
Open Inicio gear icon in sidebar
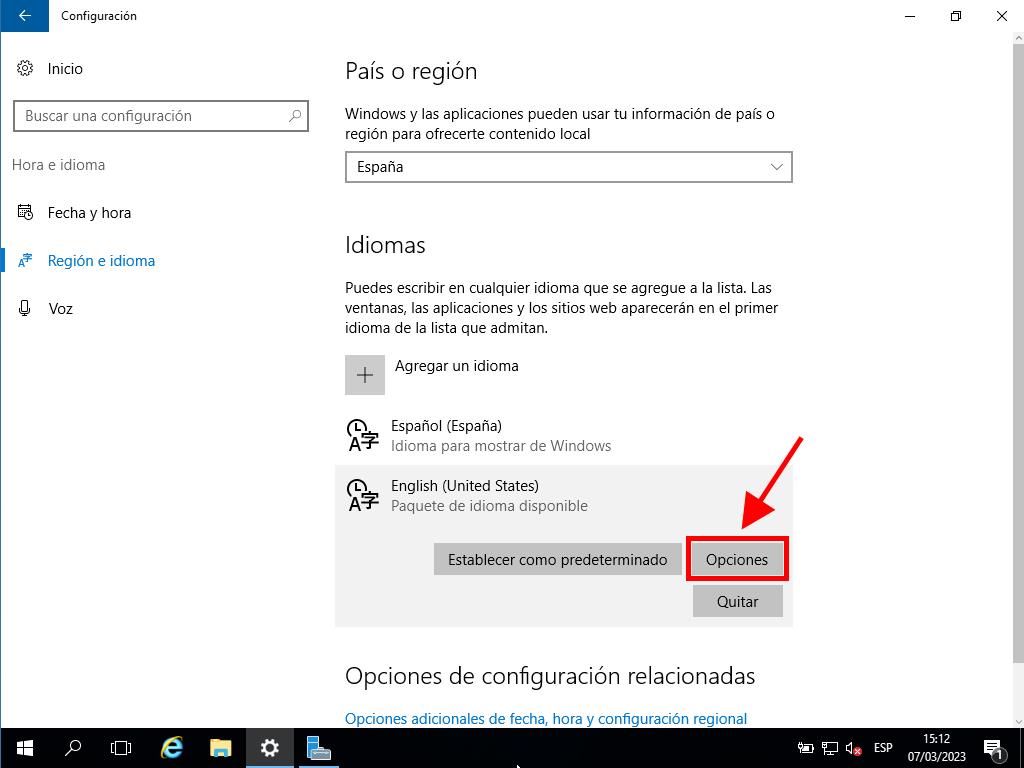[25, 69]
